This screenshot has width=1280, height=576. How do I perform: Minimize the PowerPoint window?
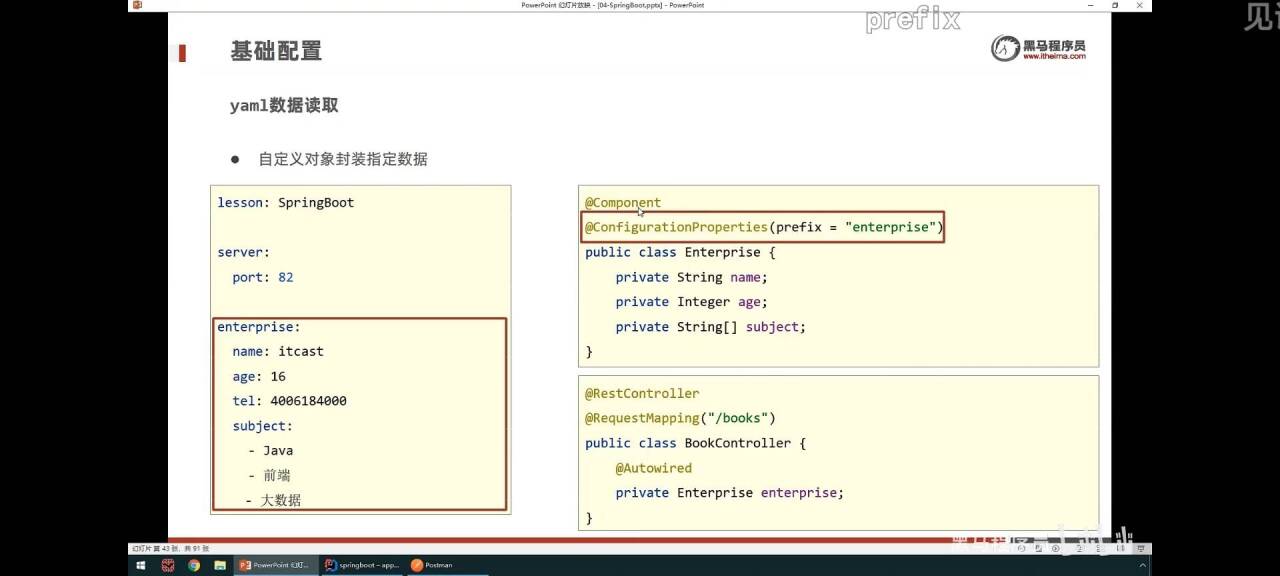(1091, 5)
